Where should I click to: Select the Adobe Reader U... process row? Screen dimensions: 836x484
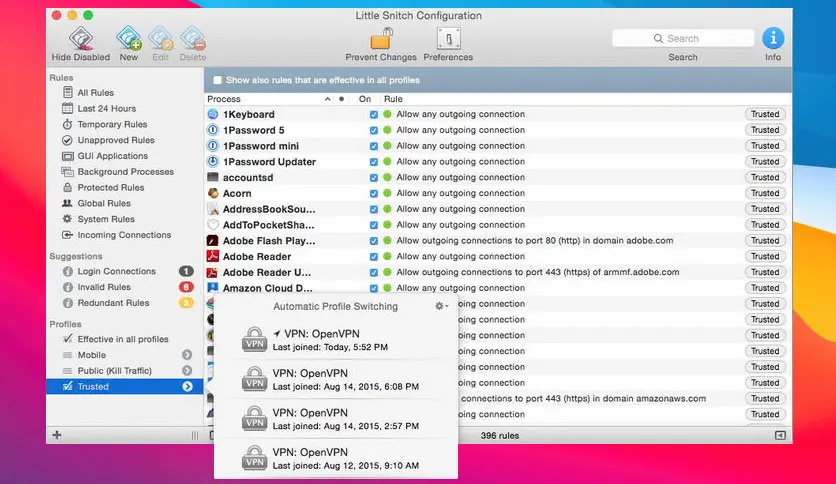(498, 272)
